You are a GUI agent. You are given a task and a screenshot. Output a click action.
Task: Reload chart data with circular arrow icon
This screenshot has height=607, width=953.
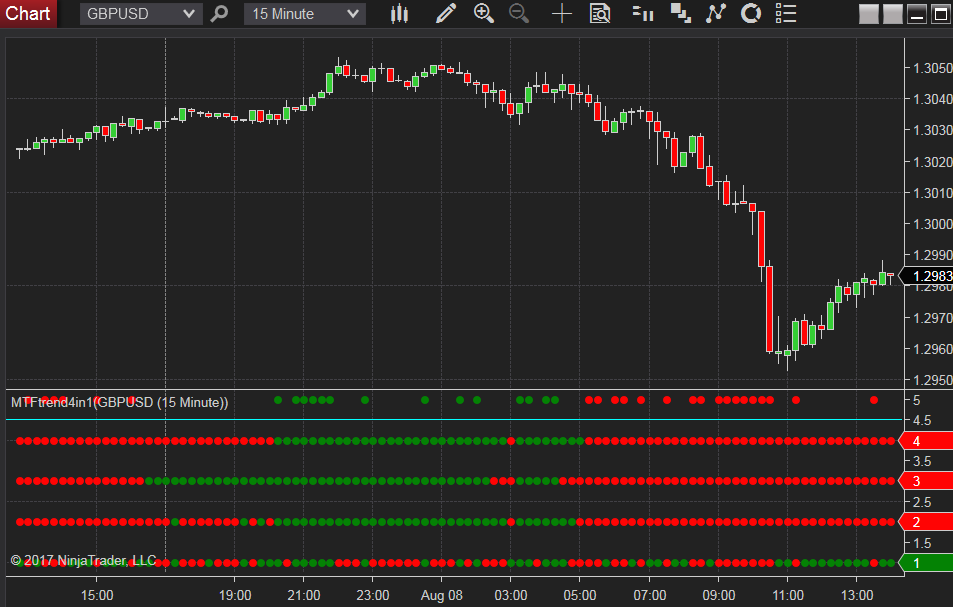click(x=750, y=14)
